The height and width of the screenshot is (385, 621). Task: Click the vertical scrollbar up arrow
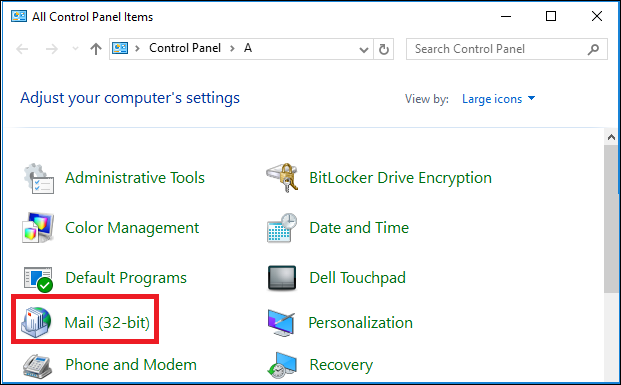click(611, 137)
